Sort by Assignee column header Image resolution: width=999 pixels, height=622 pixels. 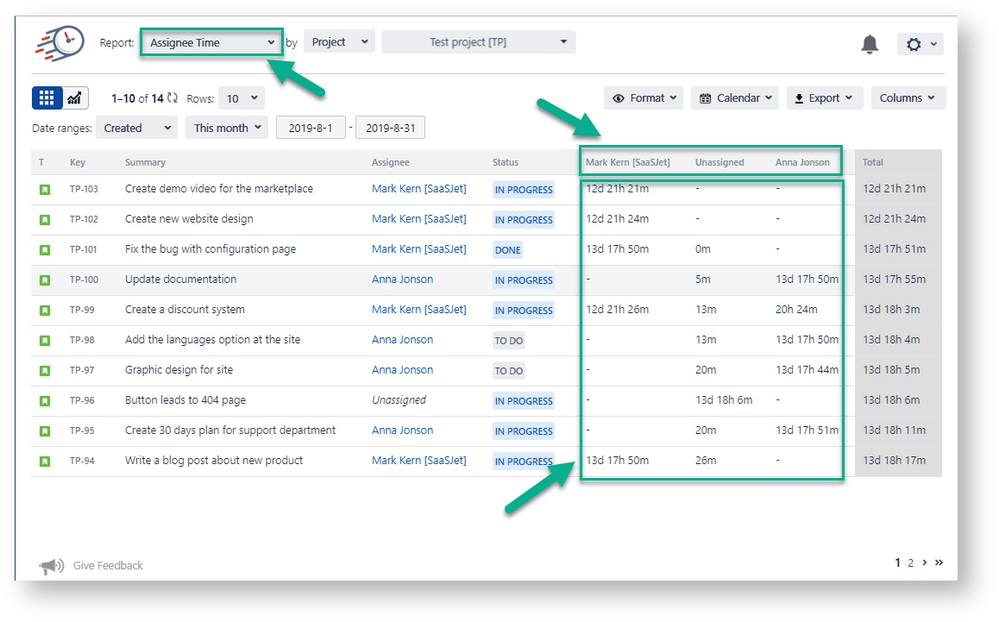tap(390, 163)
